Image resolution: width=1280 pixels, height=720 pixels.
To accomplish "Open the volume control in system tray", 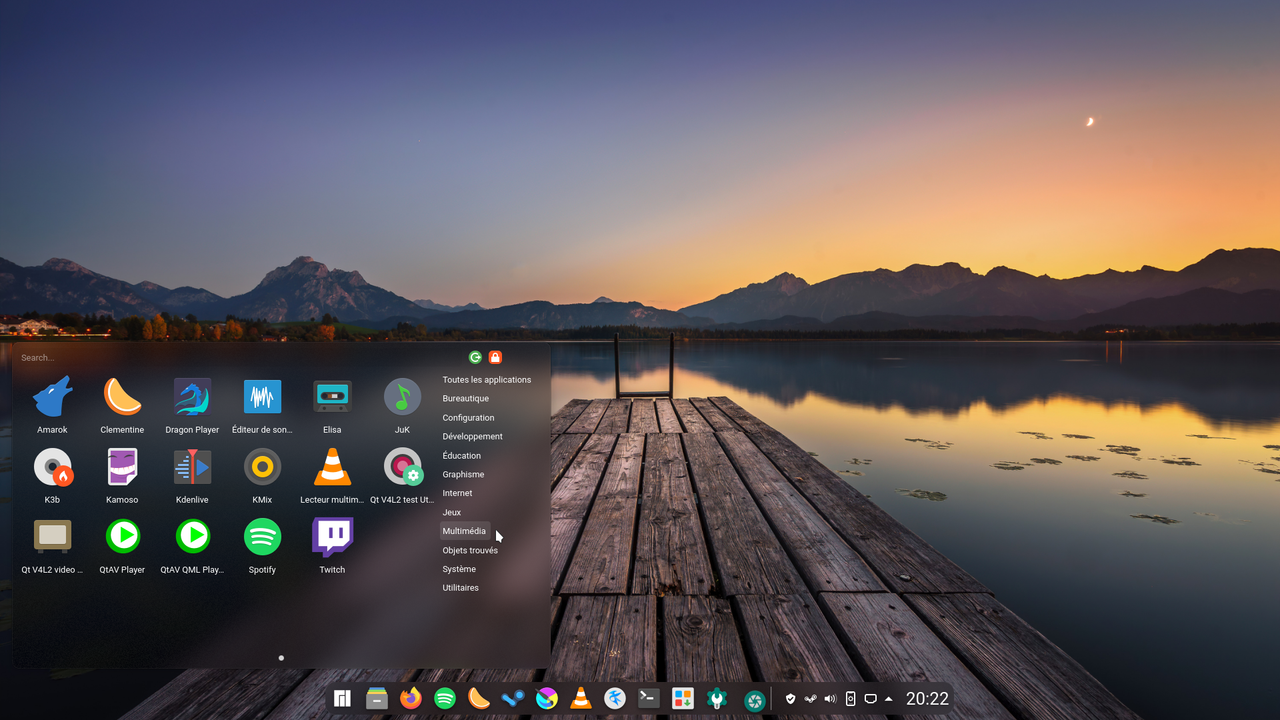I will point(830,699).
